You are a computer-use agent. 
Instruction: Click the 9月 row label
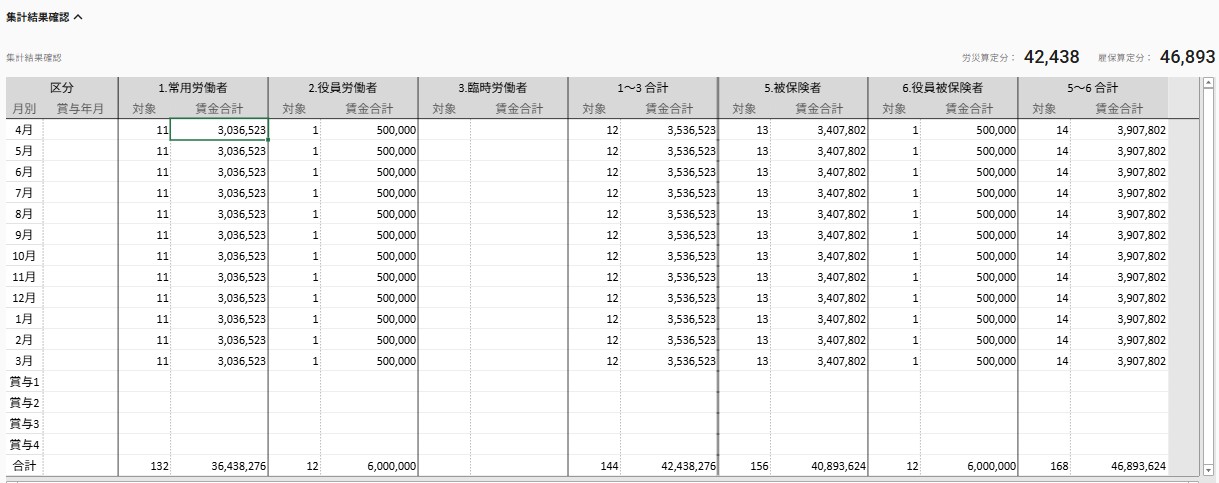tap(24, 235)
